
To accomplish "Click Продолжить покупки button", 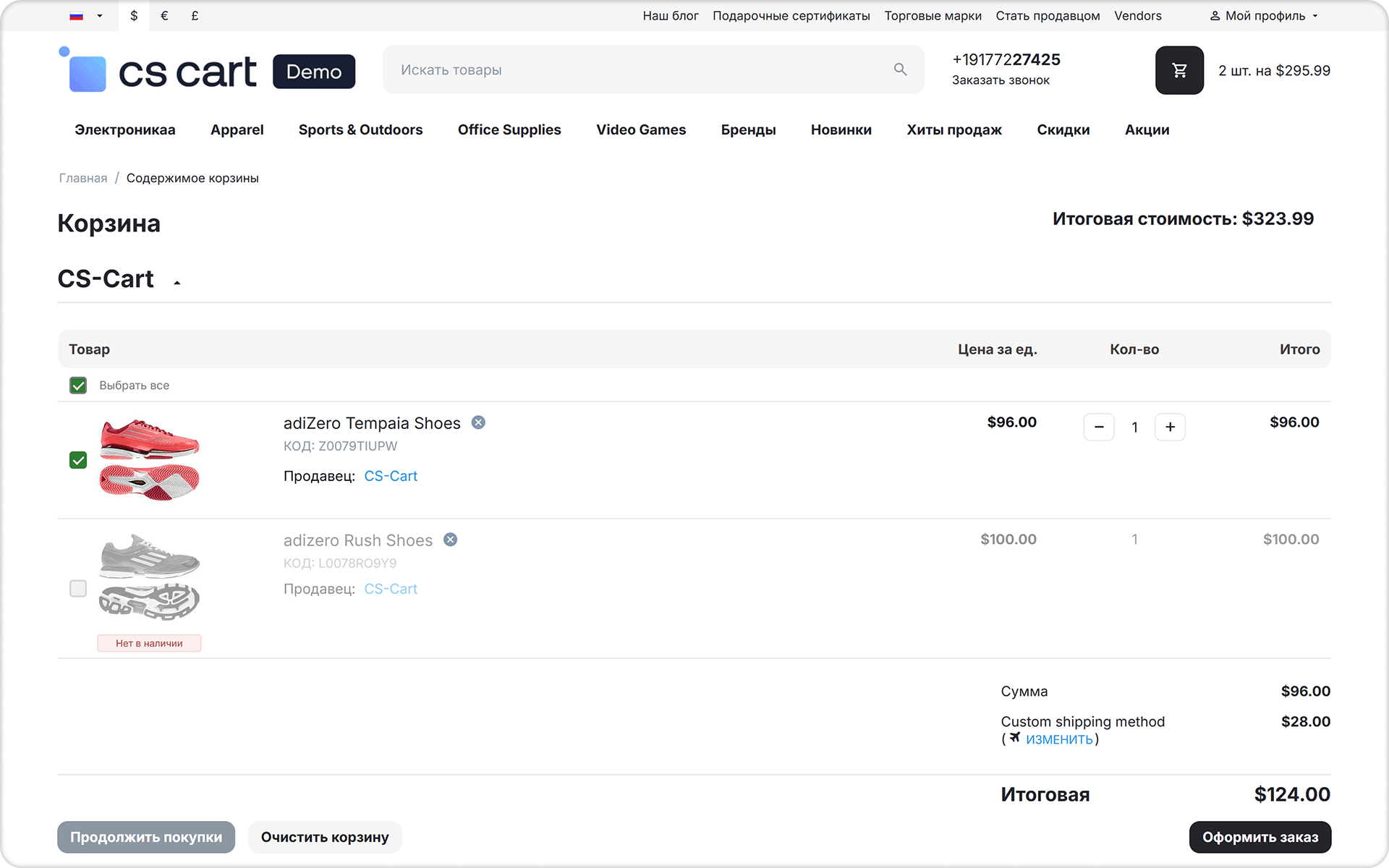I will click(x=146, y=837).
